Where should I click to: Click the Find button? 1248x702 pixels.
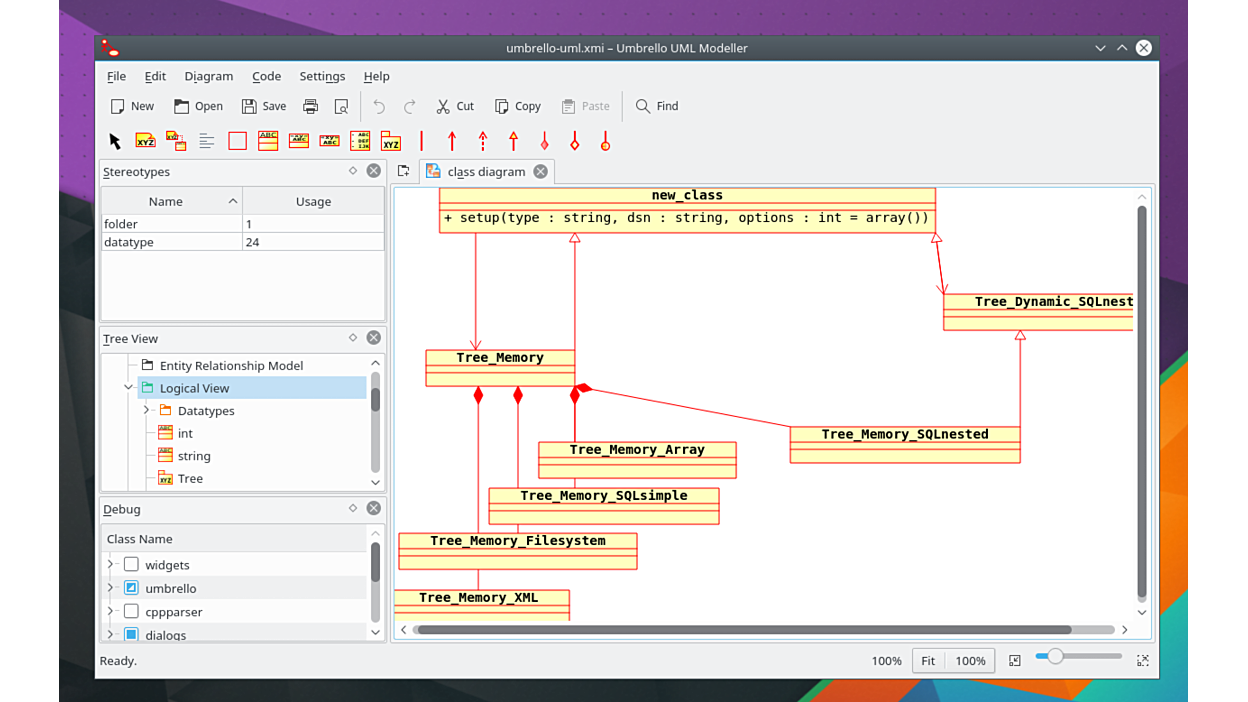point(657,106)
